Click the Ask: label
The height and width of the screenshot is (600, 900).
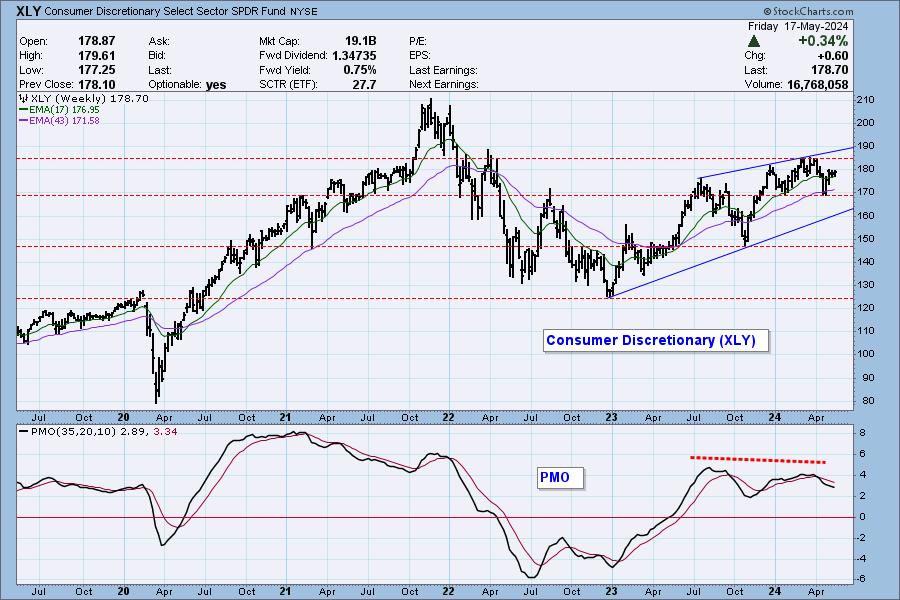point(159,41)
